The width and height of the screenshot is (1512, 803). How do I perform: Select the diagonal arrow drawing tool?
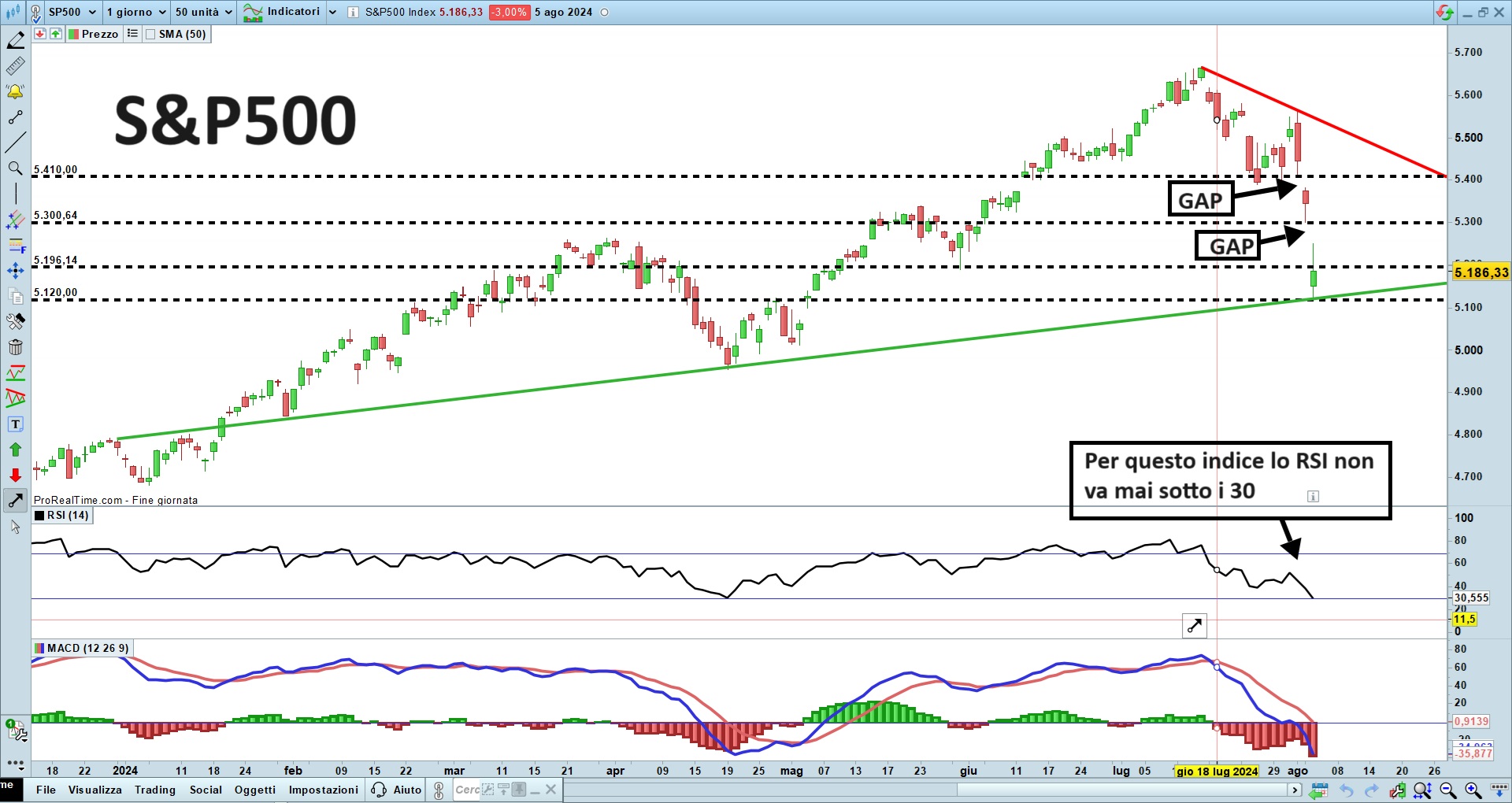click(x=16, y=501)
